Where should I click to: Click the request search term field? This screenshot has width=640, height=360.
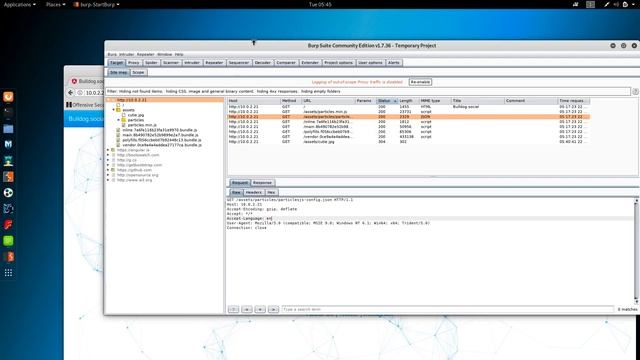click(x=448, y=309)
